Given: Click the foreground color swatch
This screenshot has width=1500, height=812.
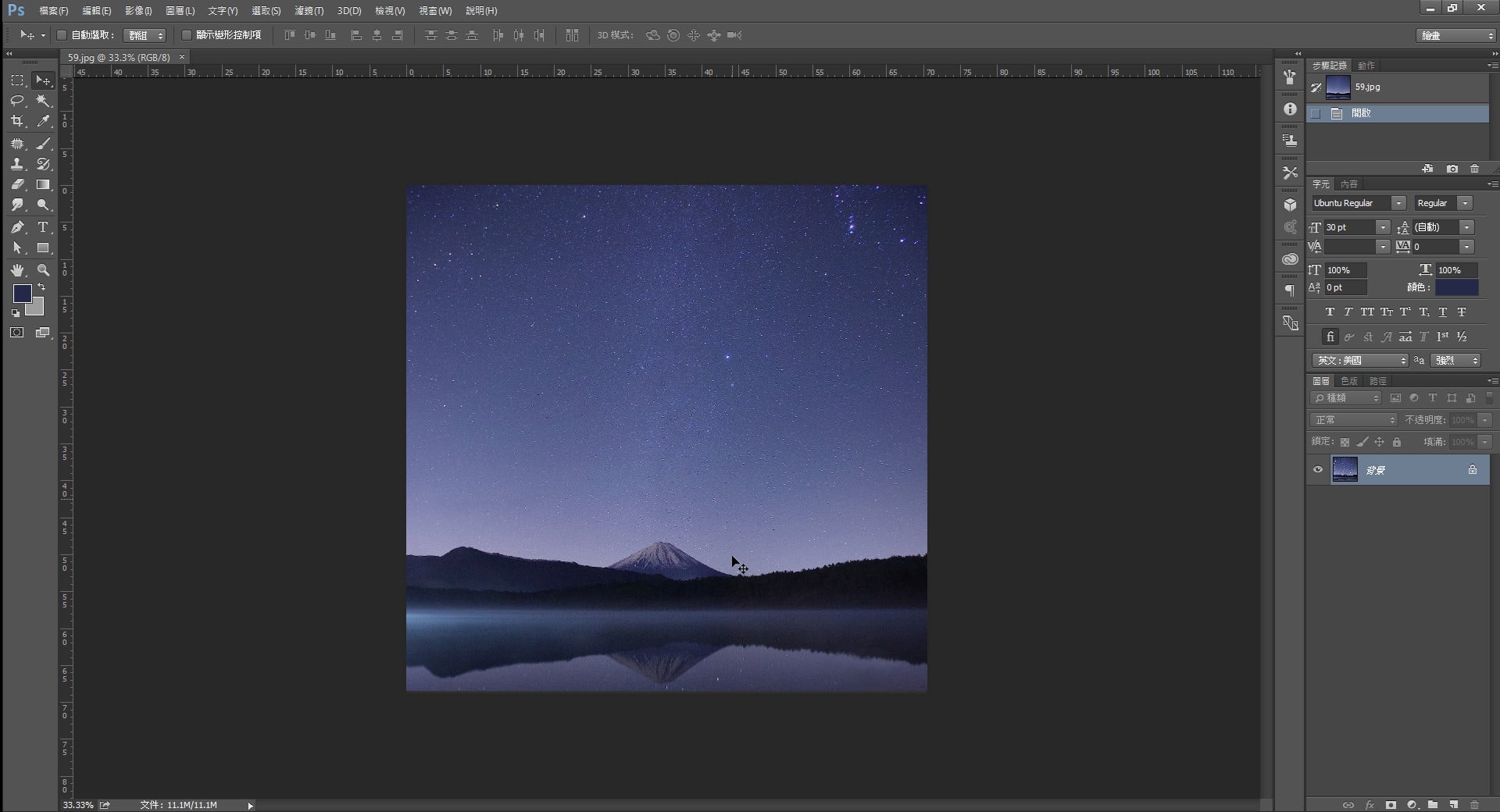Looking at the screenshot, I should [22, 294].
